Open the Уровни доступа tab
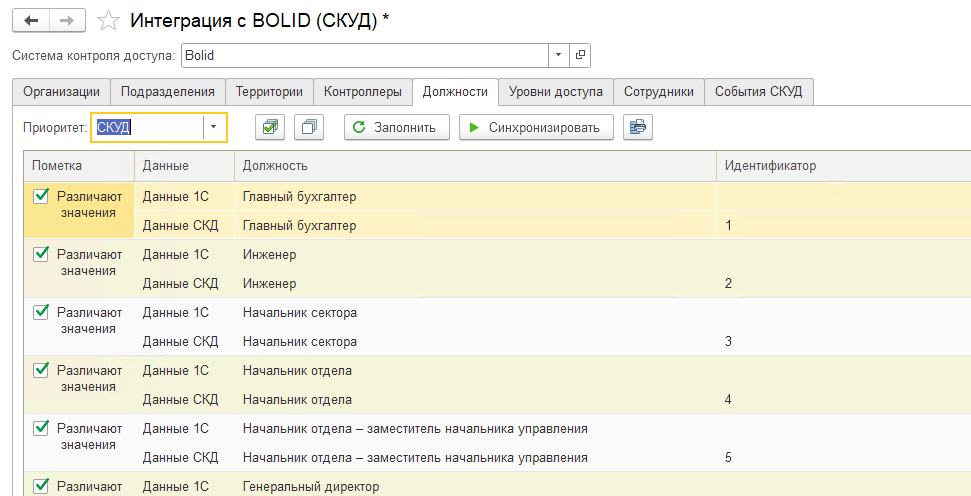 coord(555,91)
